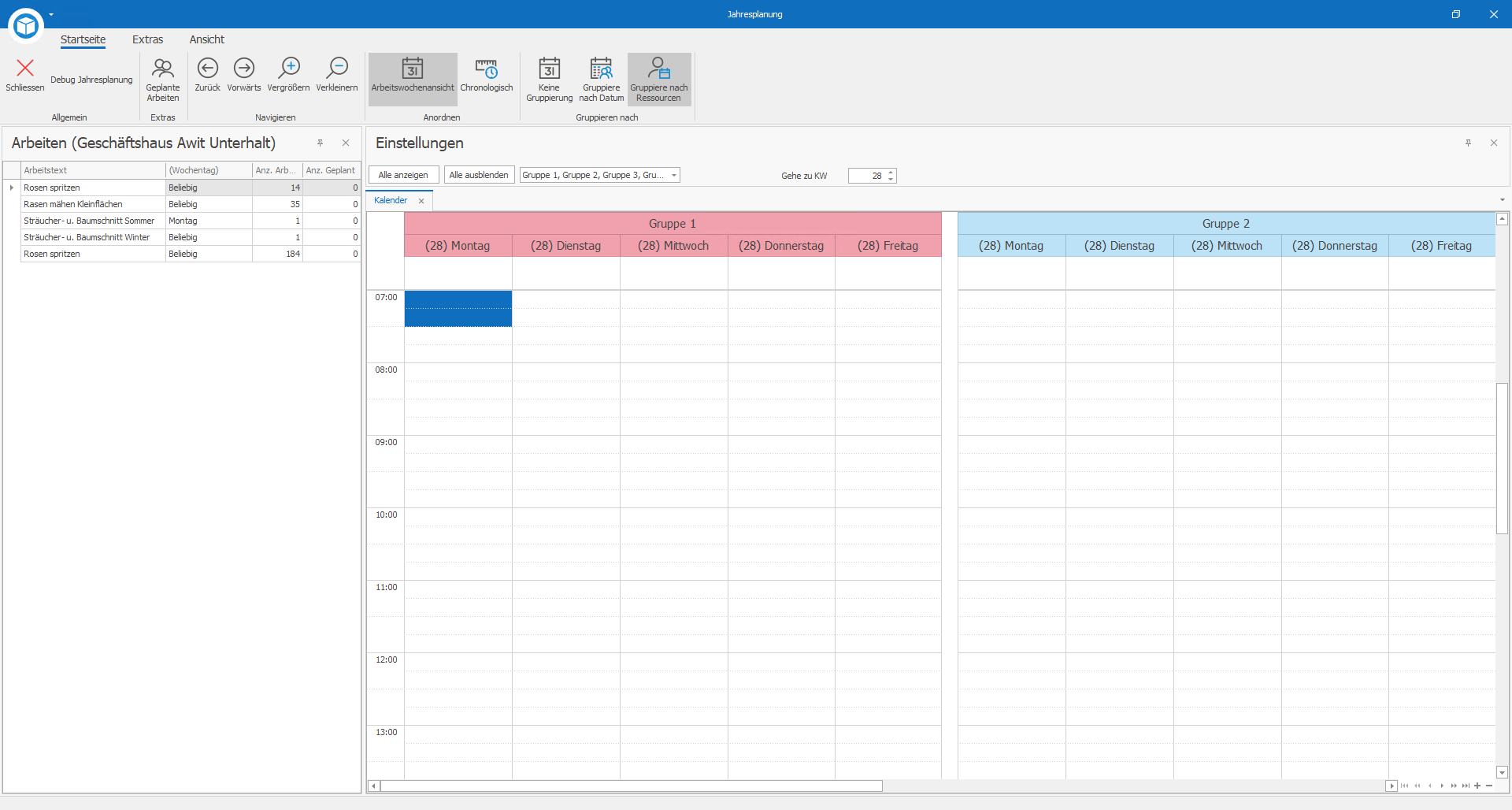Zoom out with Verkleinern
The width and height of the screenshot is (1512, 810).
(x=337, y=76)
